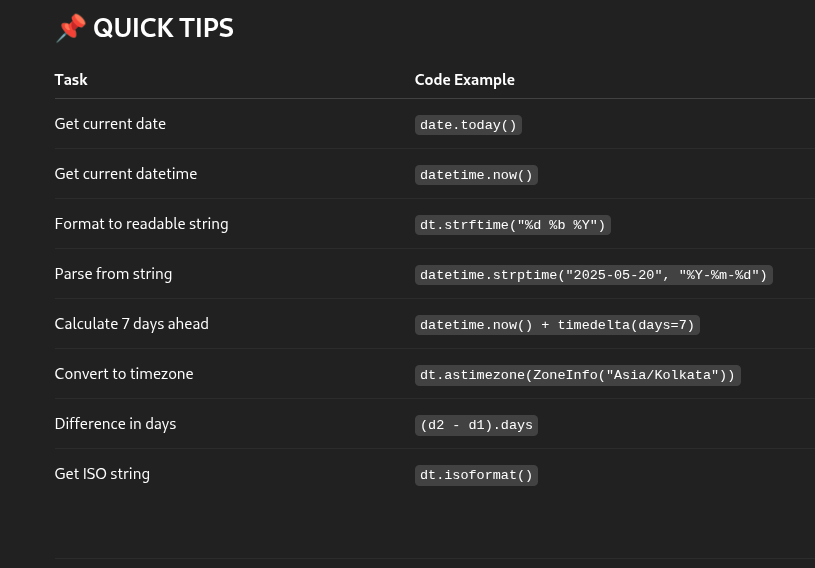
Task: Click the dt.isoformat() code snippet
Action: pyautogui.click(x=476, y=475)
